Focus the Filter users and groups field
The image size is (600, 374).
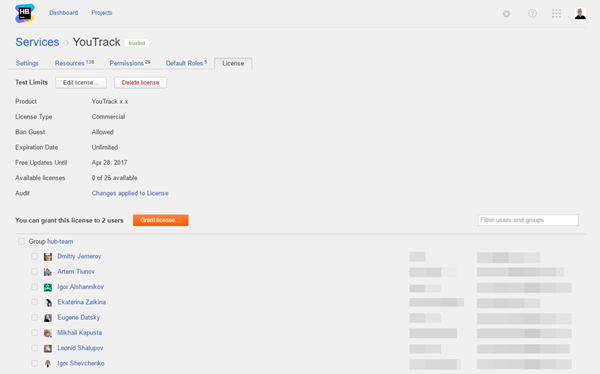(x=528, y=220)
